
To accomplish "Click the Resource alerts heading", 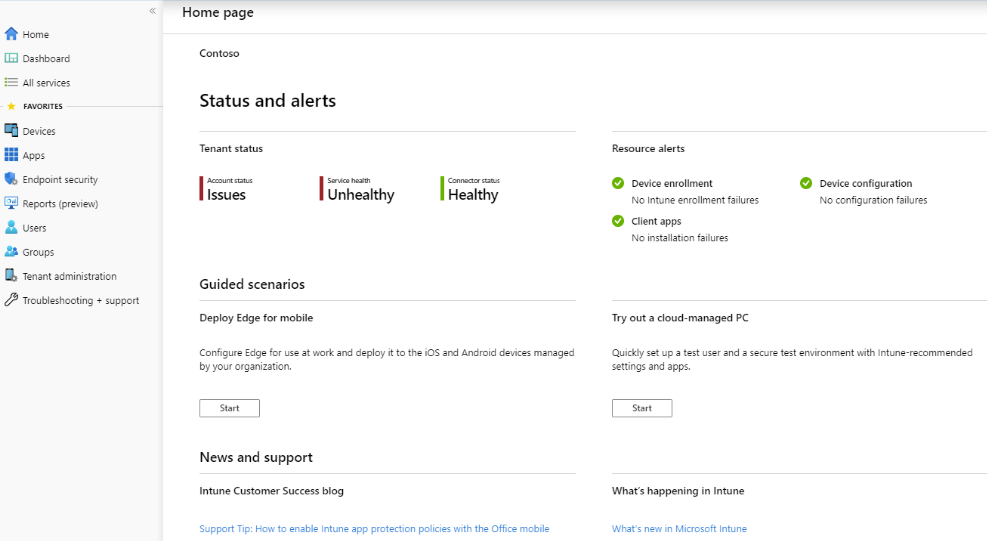I will click(x=648, y=149).
